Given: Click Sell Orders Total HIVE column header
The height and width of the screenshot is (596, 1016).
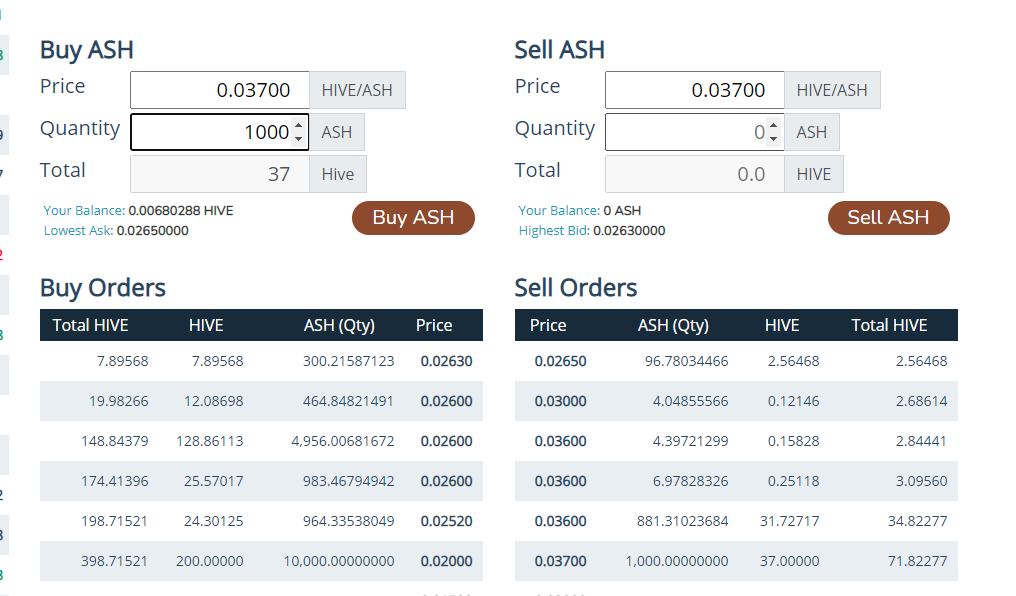Looking at the screenshot, I should pyautogui.click(x=890, y=325).
